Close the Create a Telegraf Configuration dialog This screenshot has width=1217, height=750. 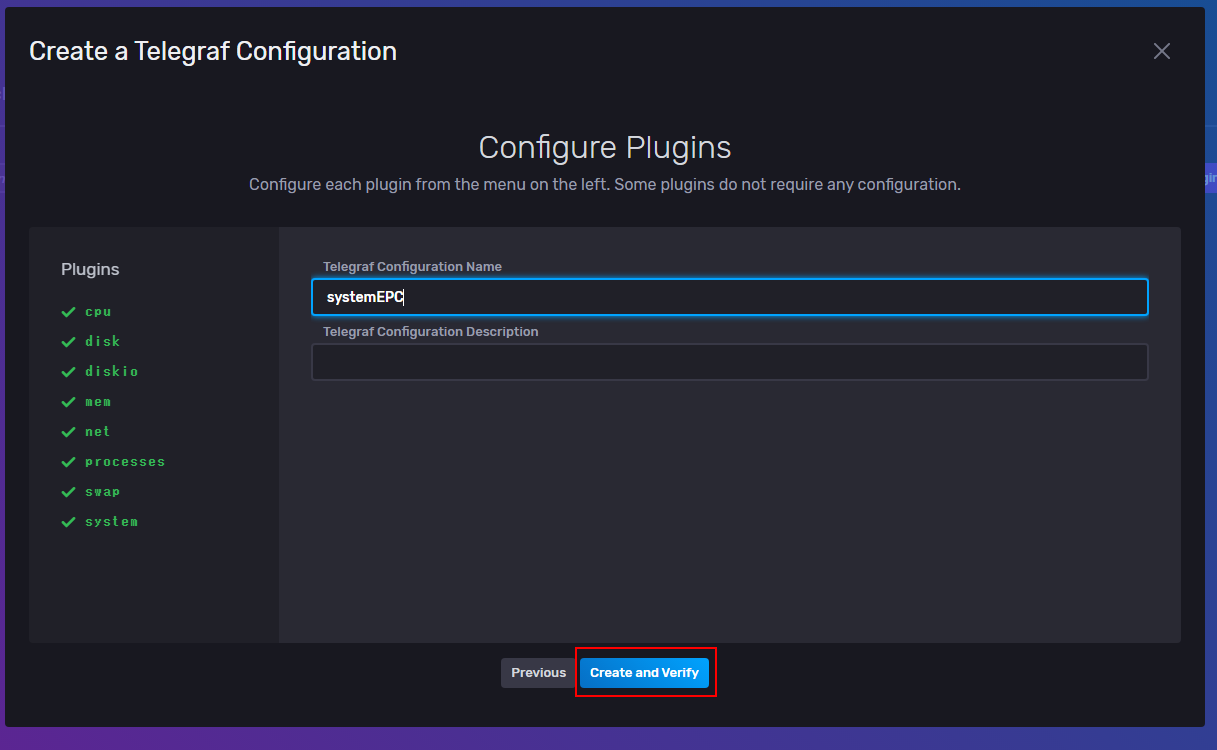[1161, 51]
